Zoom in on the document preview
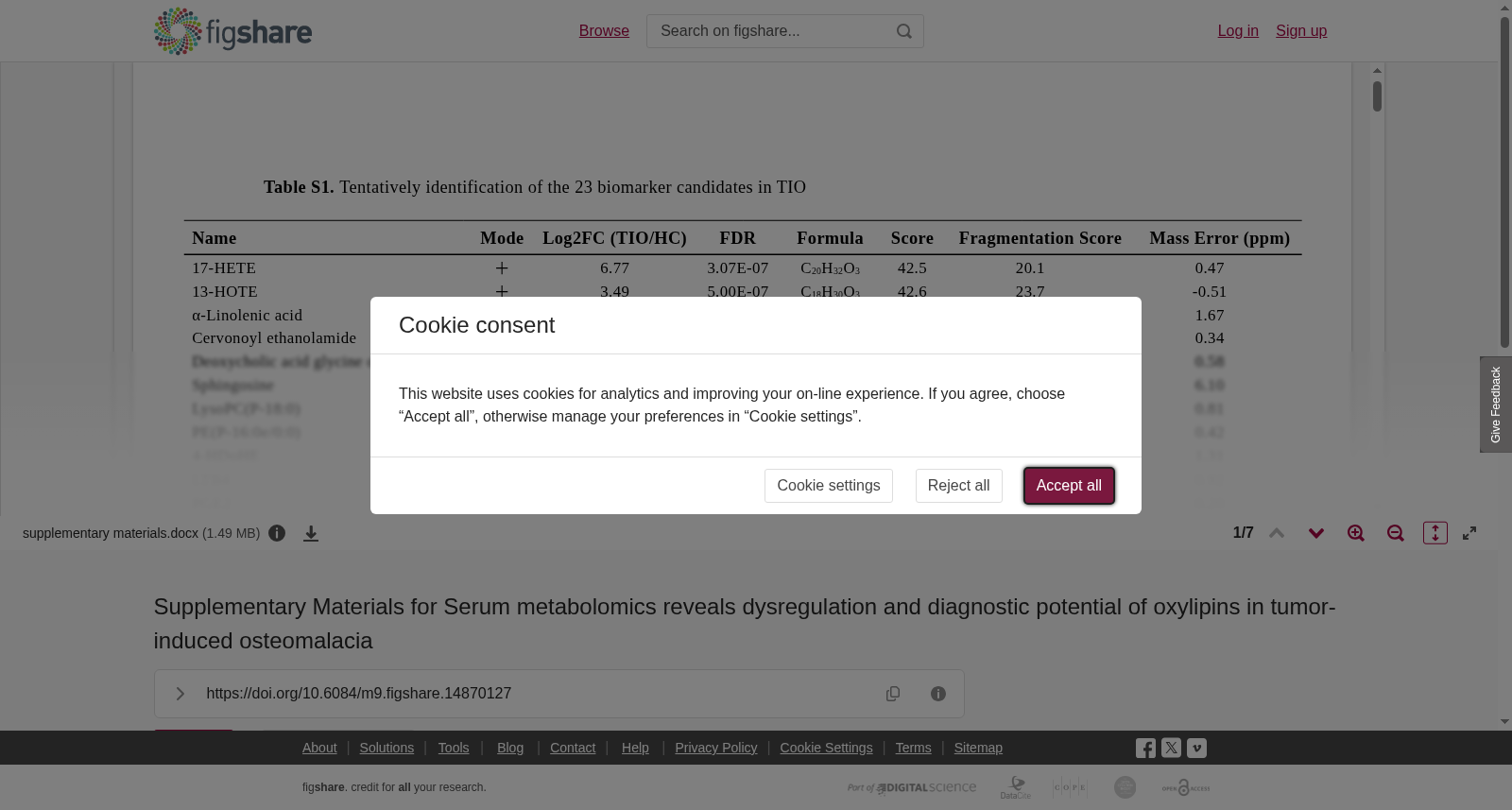 (x=1356, y=533)
